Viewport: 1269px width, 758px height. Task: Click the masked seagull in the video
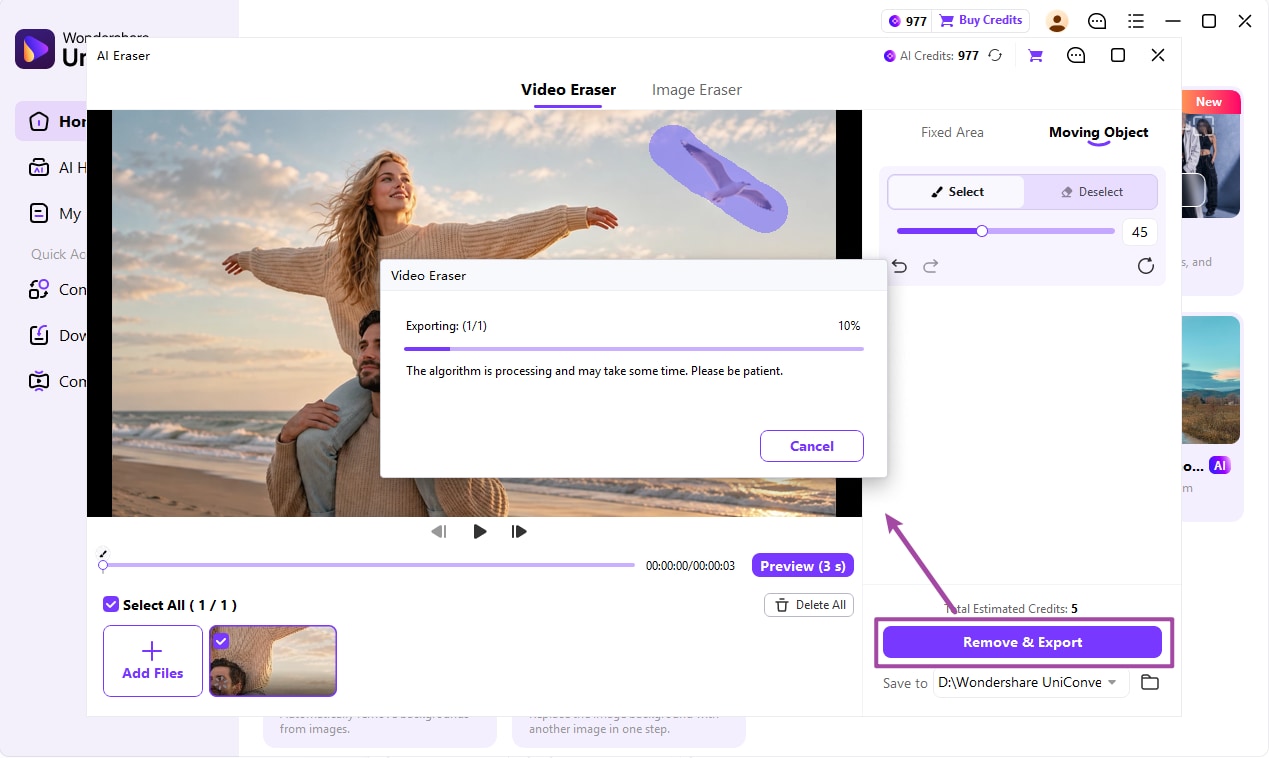click(x=718, y=178)
